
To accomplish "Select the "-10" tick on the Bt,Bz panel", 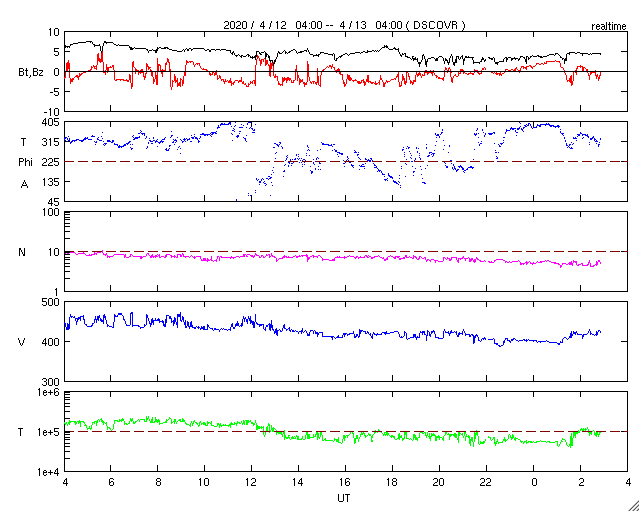I will tap(53, 111).
